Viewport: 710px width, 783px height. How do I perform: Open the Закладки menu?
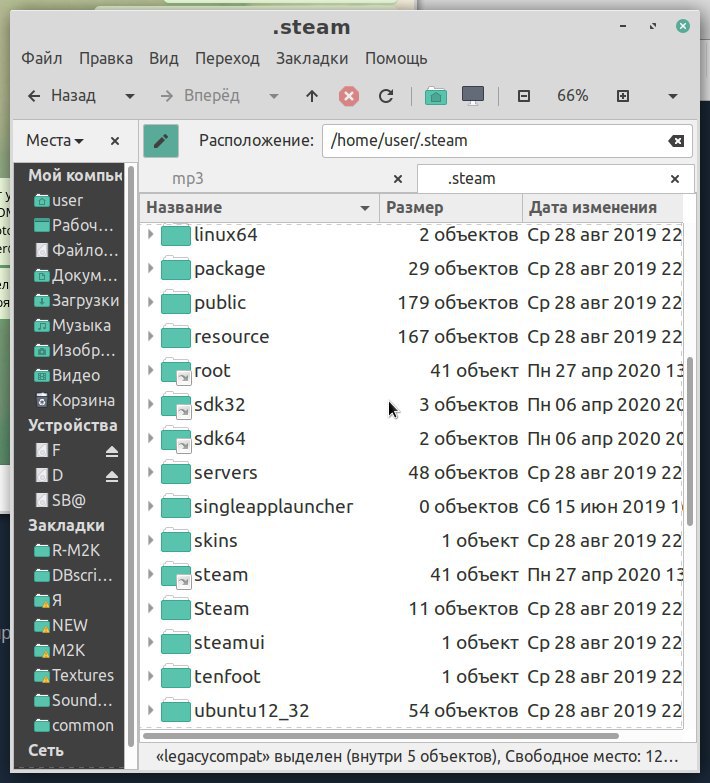point(312,58)
